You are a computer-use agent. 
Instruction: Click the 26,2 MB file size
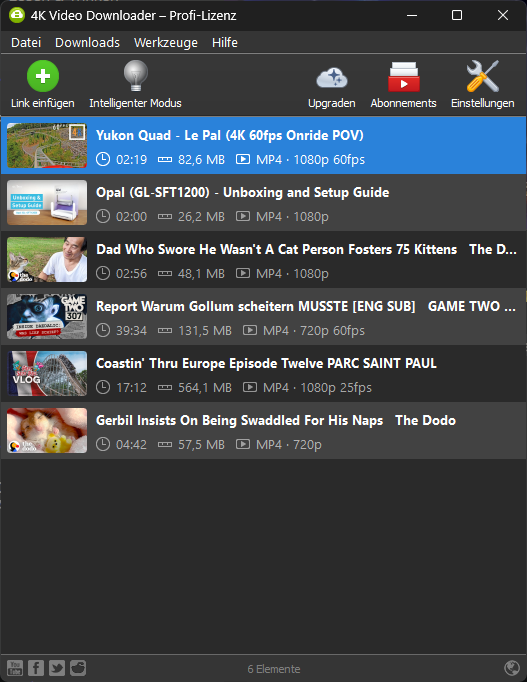(201, 217)
